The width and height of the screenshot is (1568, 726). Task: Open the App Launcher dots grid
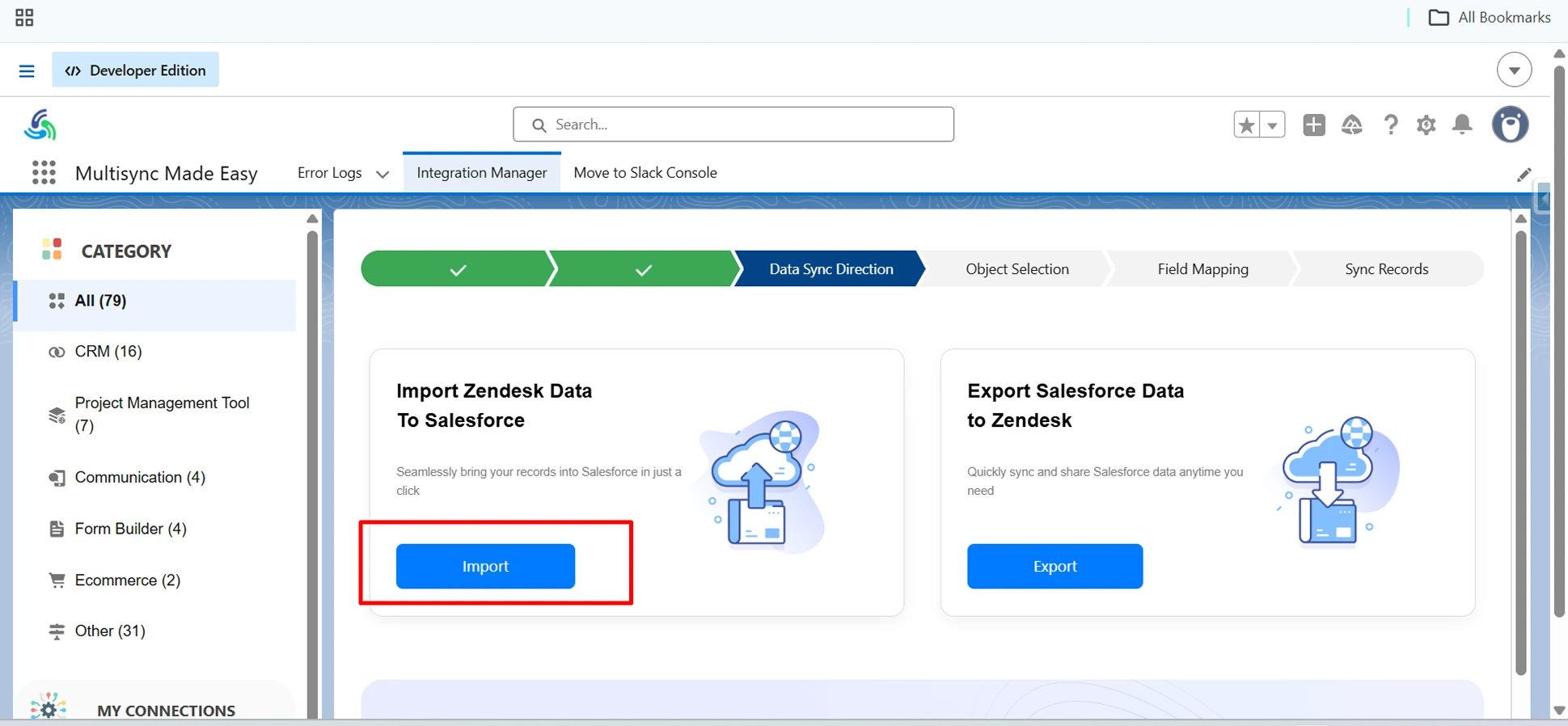click(44, 172)
